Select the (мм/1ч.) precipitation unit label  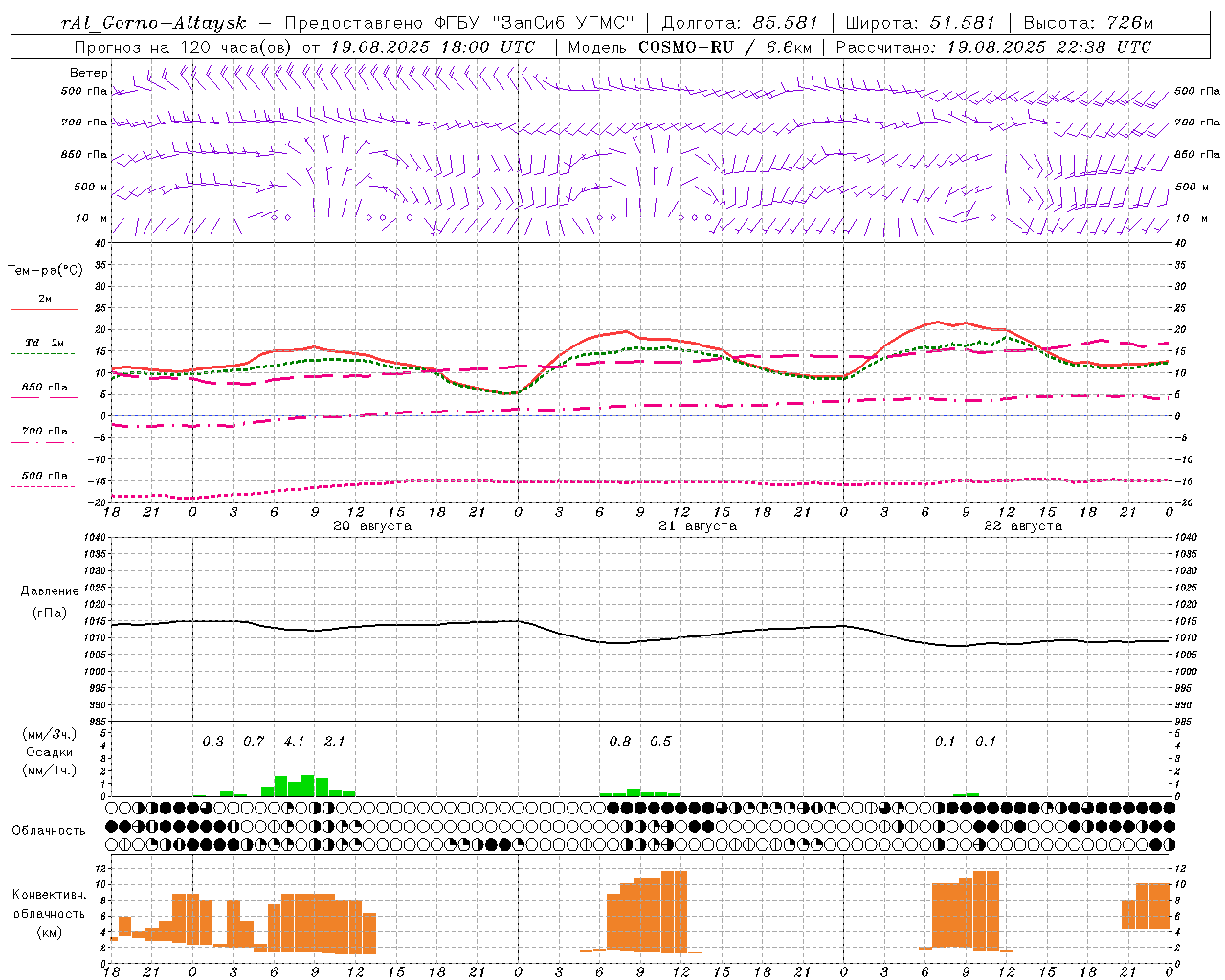coord(50,770)
